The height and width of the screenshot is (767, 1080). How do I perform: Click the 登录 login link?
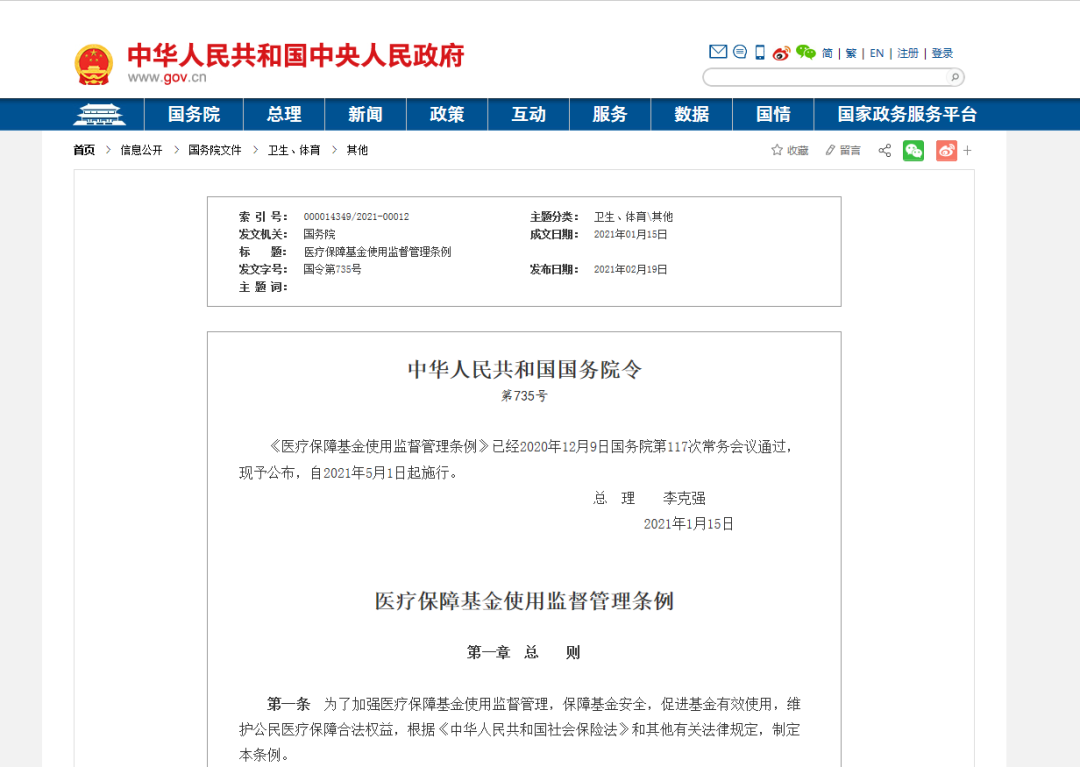click(x=940, y=52)
